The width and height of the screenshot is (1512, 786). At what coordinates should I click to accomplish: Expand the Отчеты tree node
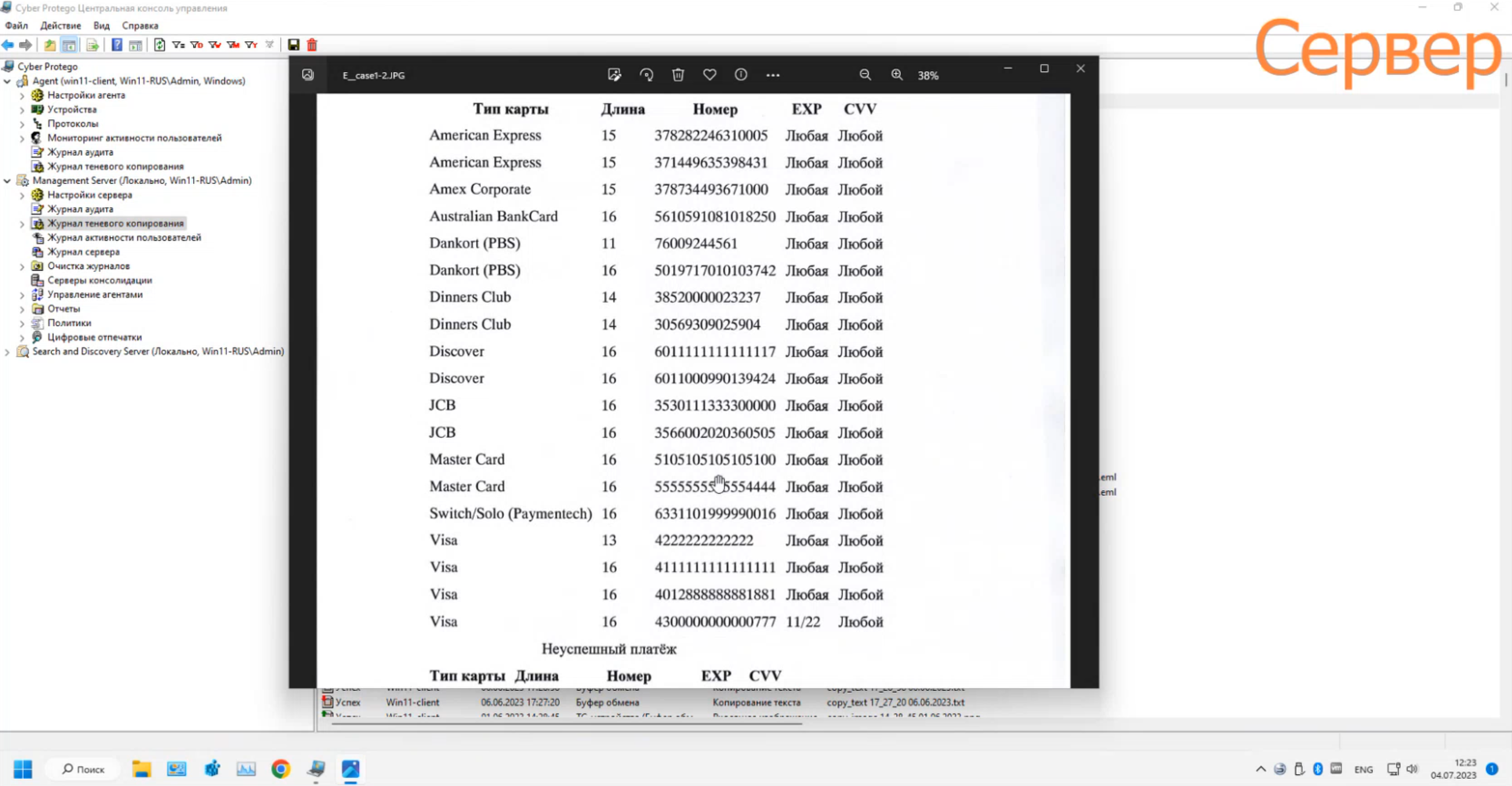(x=22, y=309)
